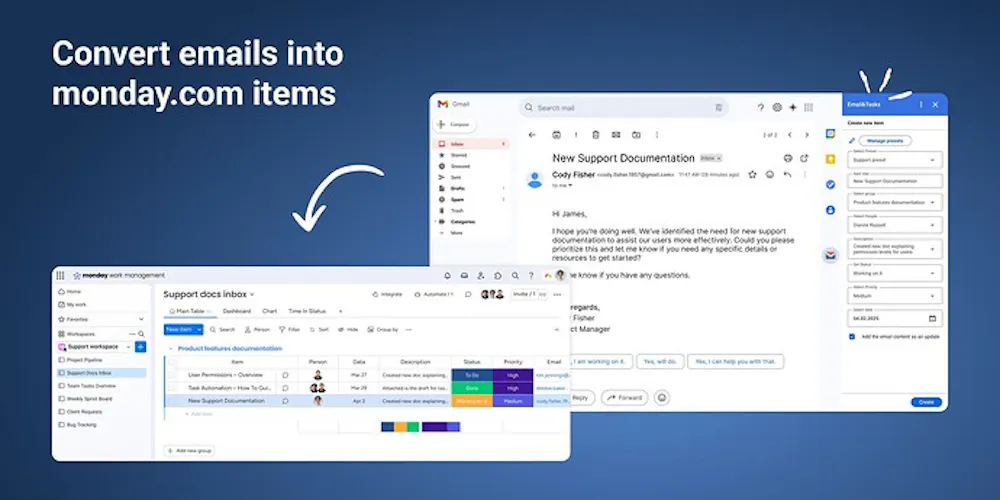
Task: Open the update bubble for New Support Documentation
Action: coord(285,401)
